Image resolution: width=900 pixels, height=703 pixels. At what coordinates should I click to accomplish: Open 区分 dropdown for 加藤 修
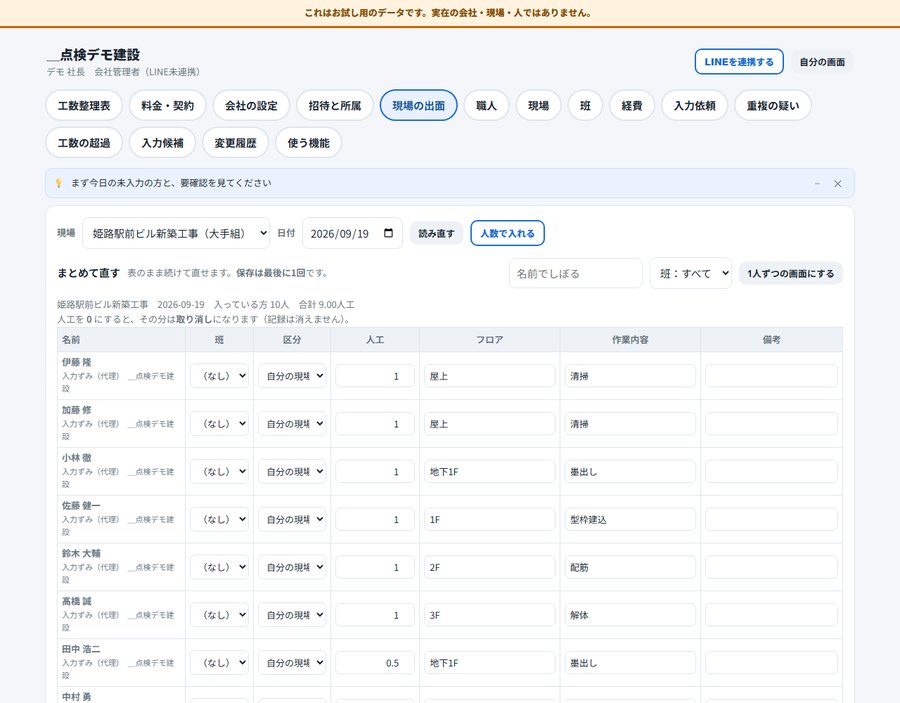(x=292, y=424)
